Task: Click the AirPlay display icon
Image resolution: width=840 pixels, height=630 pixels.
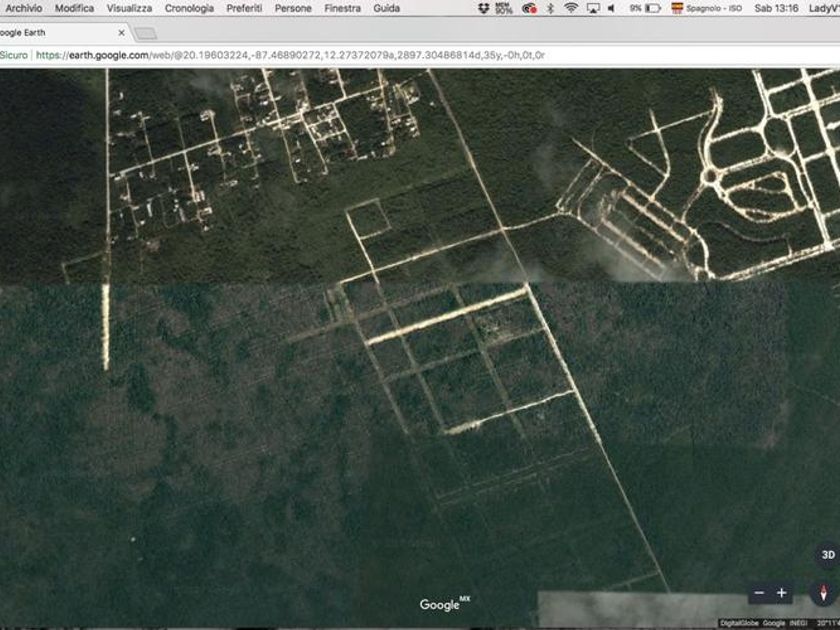Action: (593, 8)
